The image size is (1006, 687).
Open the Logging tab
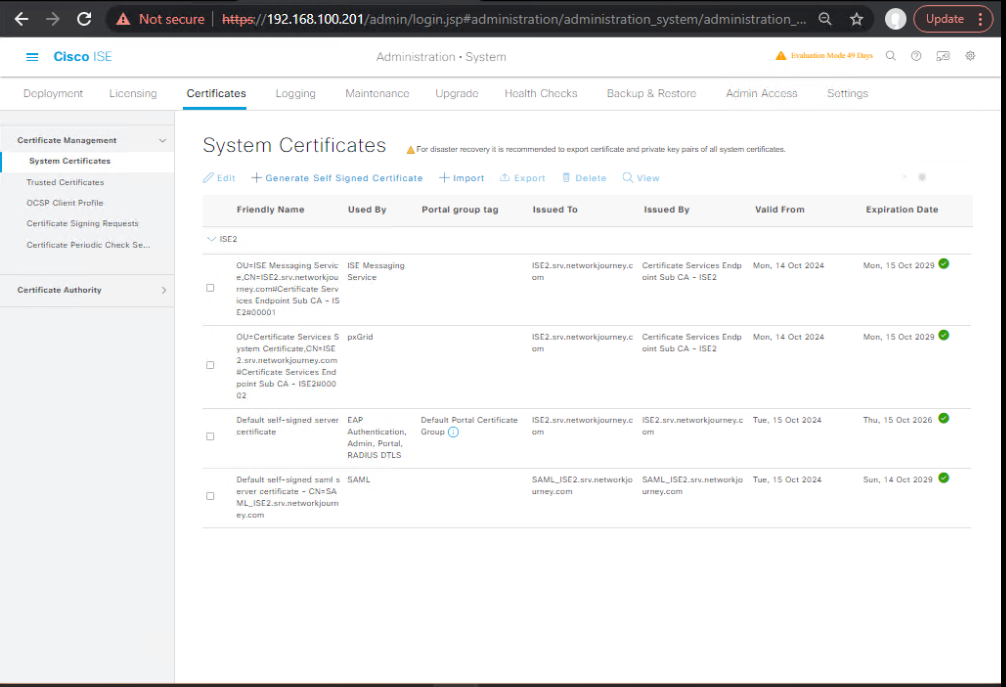(296, 94)
